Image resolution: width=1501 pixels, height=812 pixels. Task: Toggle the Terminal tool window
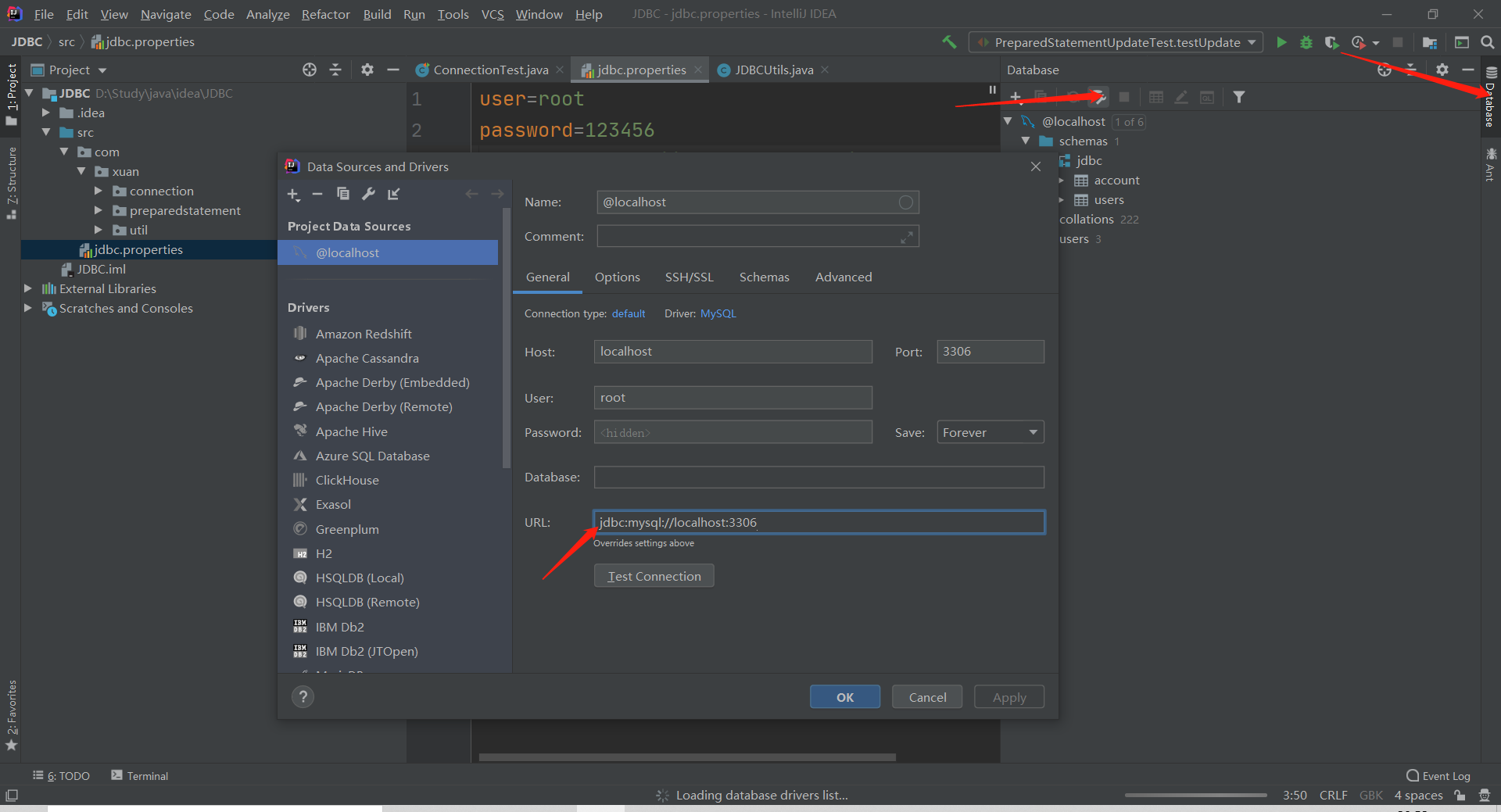pyautogui.click(x=140, y=775)
